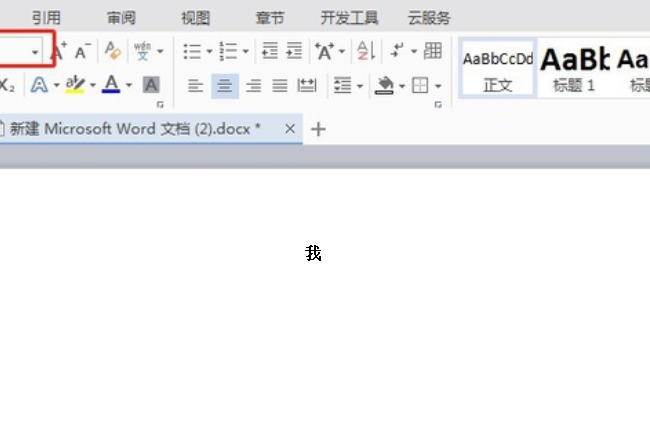Toggle character shading gray A icon
The width and height of the screenshot is (650, 431).
pyautogui.click(x=151, y=85)
